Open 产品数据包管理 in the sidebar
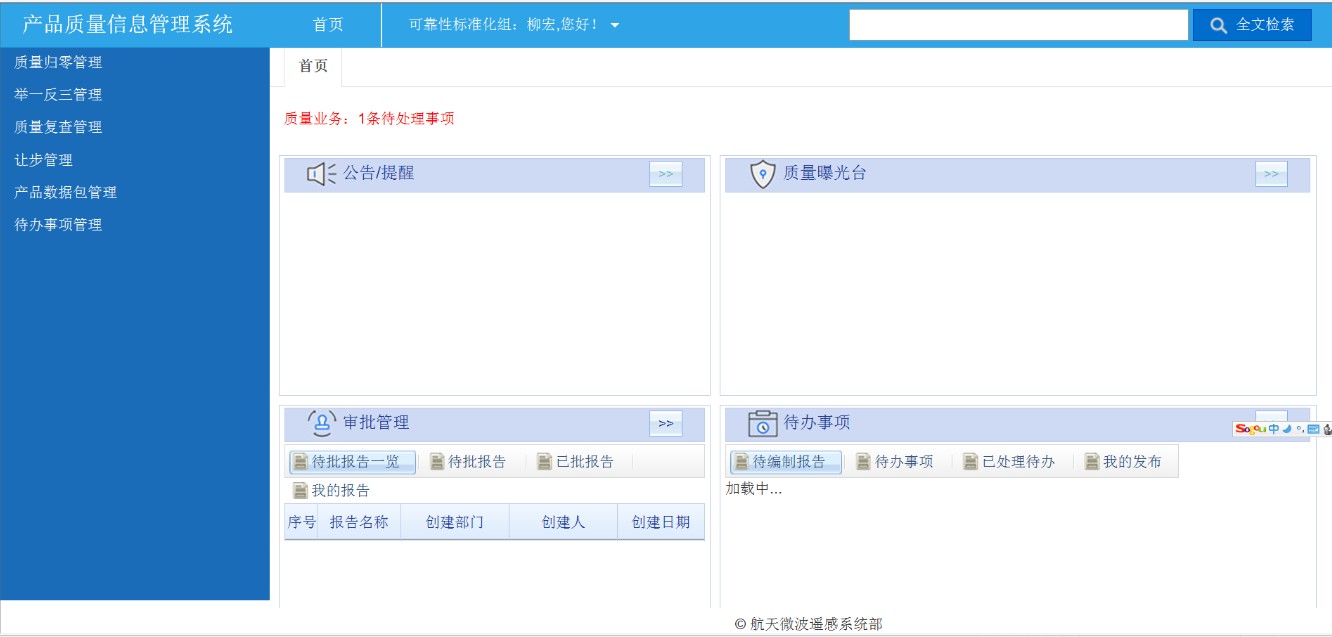Screen dimensions: 1332x637 click(x=65, y=192)
